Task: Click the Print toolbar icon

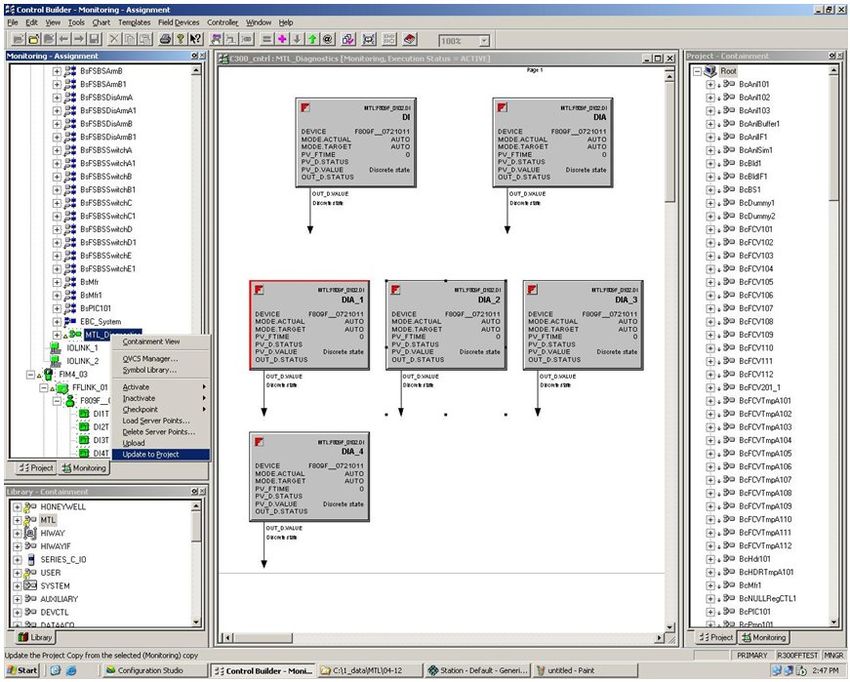Action: 166,39
